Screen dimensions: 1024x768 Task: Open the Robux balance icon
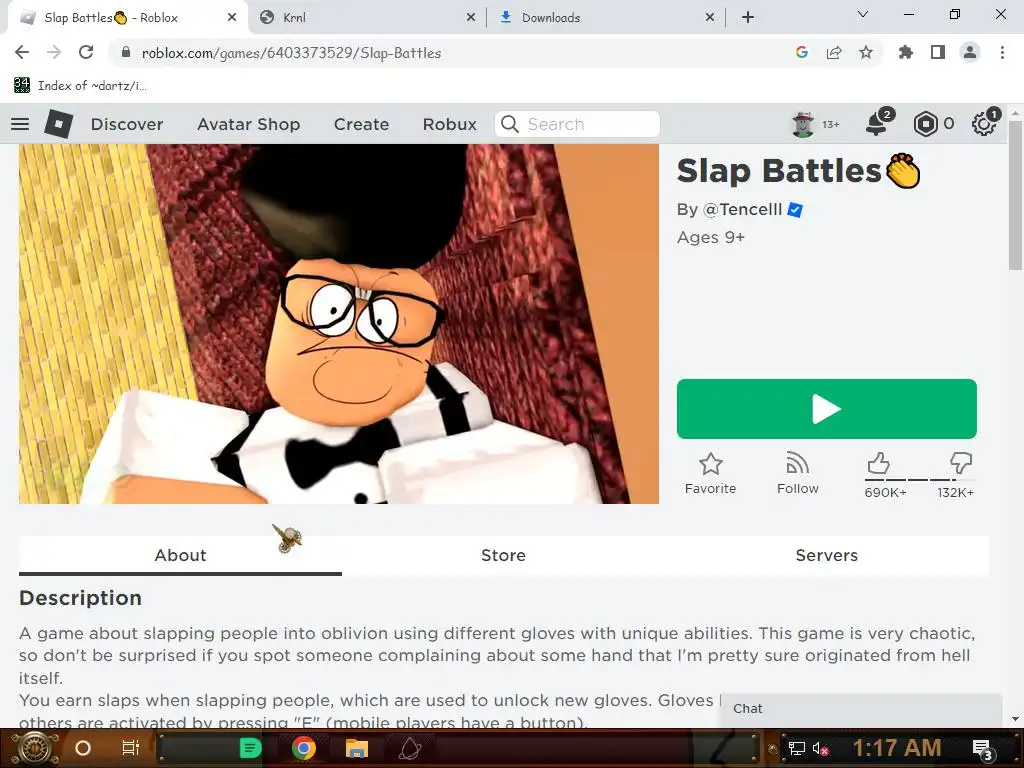(925, 124)
